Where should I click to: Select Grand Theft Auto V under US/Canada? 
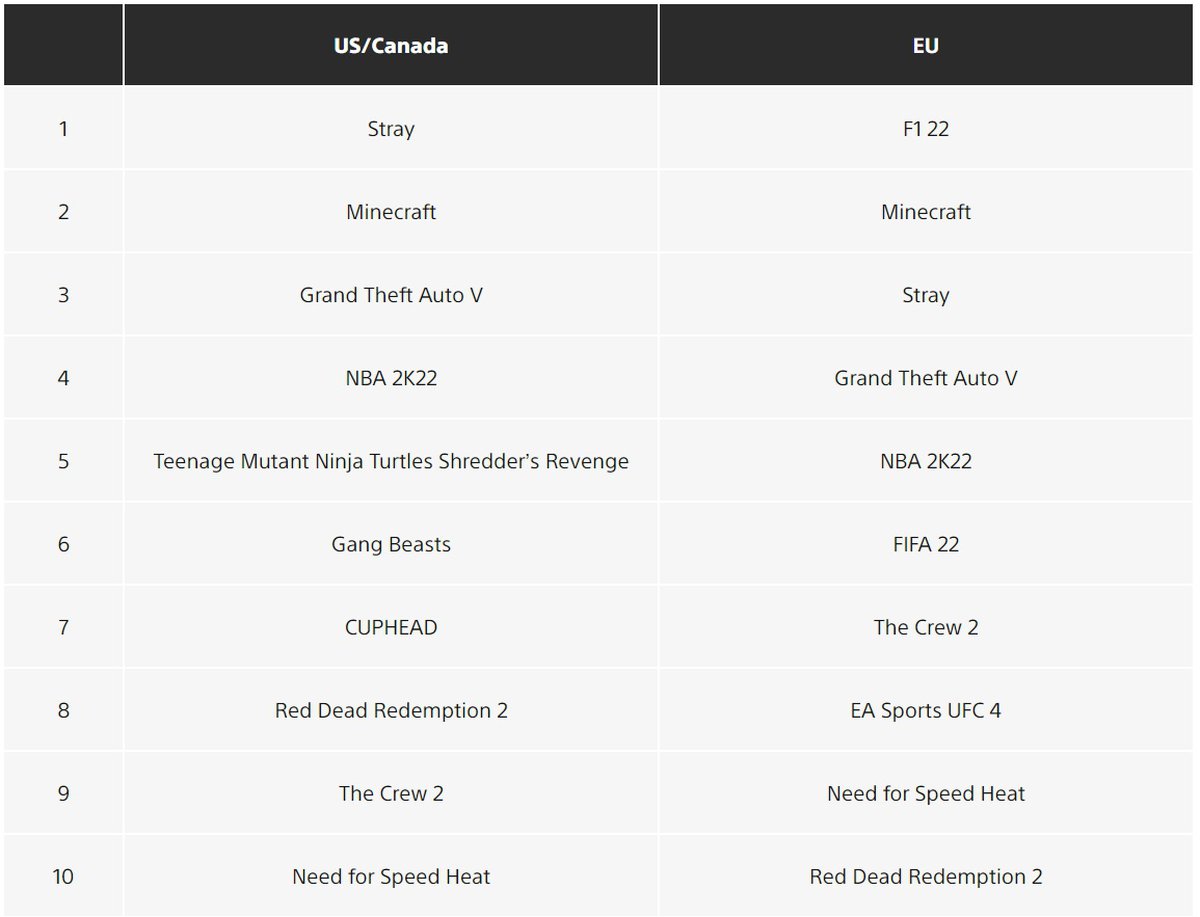(x=391, y=295)
